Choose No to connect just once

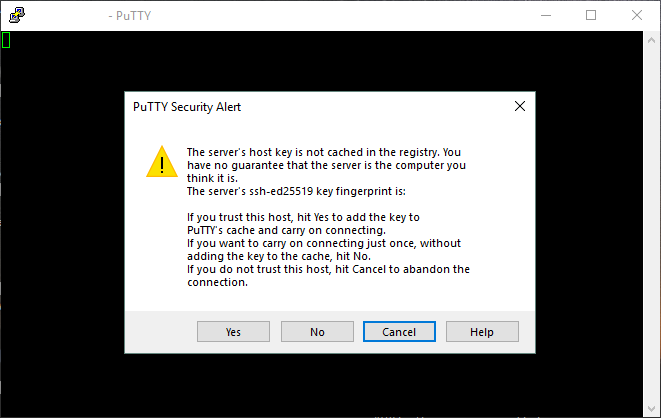tap(317, 332)
